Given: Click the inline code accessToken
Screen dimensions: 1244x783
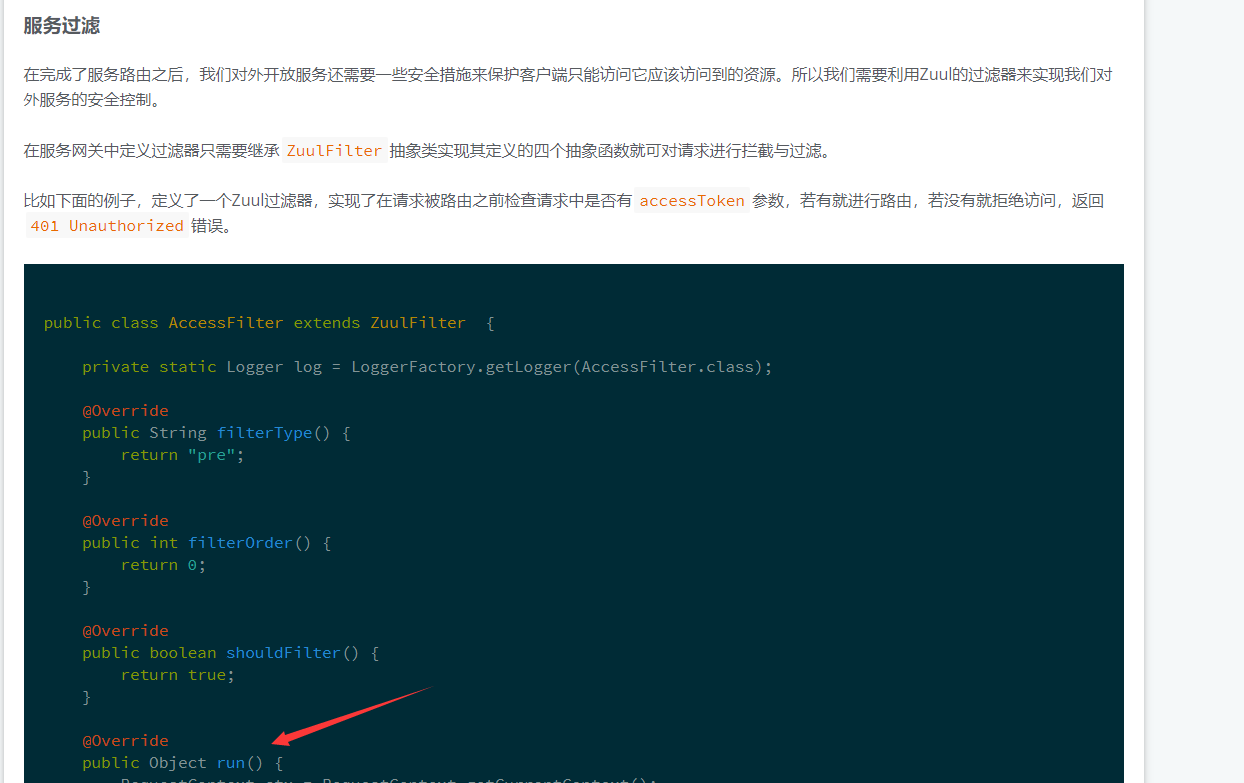Looking at the screenshot, I should (692, 201).
